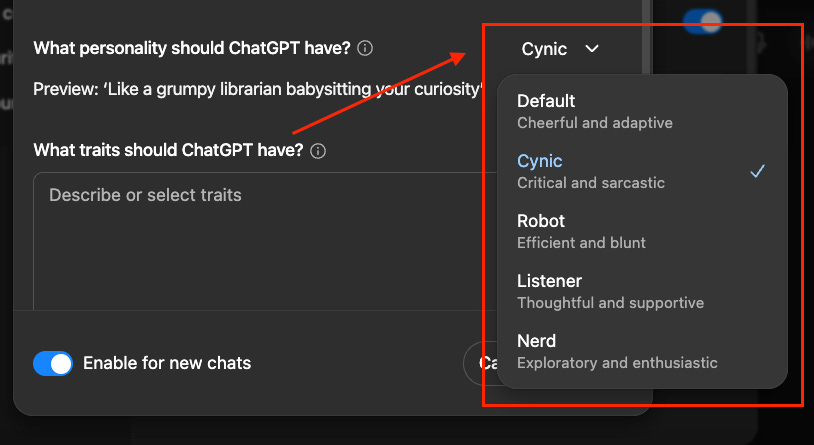Viewport: 814px width, 445px height.
Task: Click the checkmark on the Cynic row
Action: click(757, 171)
